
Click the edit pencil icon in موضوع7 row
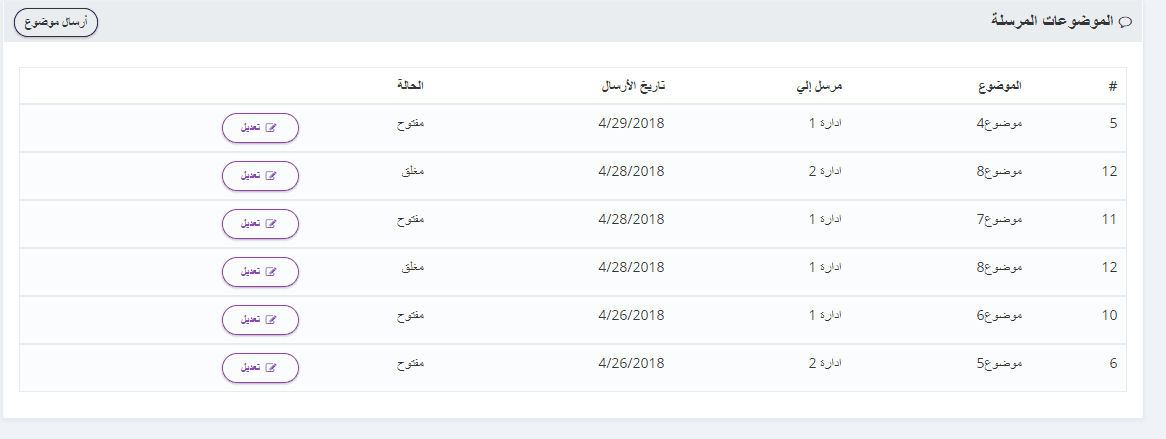[270, 224]
